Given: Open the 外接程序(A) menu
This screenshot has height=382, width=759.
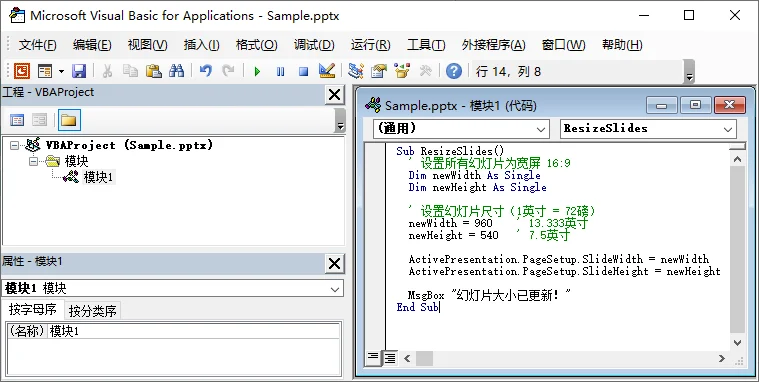Looking at the screenshot, I should (x=493, y=45).
